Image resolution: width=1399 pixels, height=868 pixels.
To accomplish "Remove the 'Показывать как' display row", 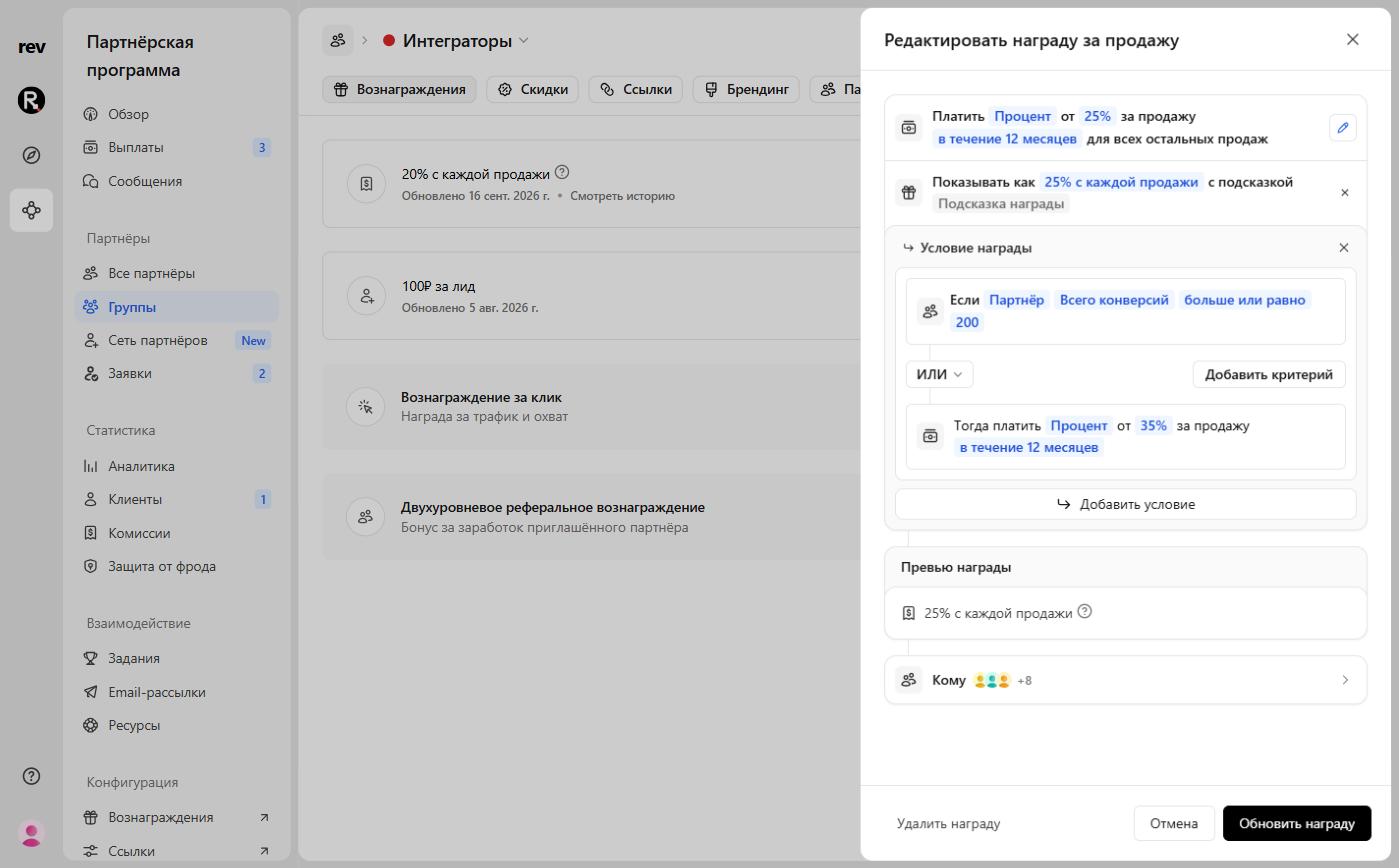I will tap(1344, 192).
